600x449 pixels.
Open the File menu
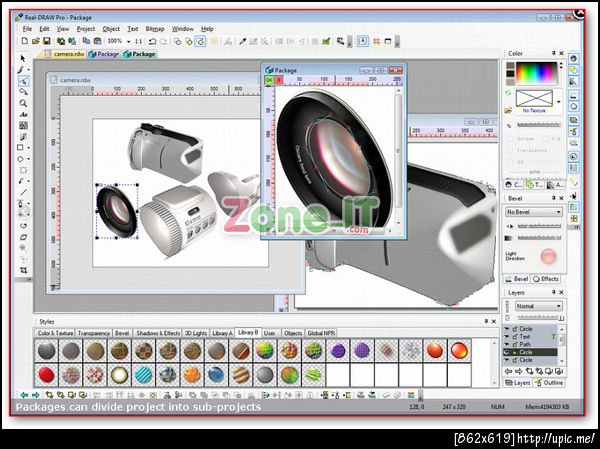click(27, 29)
